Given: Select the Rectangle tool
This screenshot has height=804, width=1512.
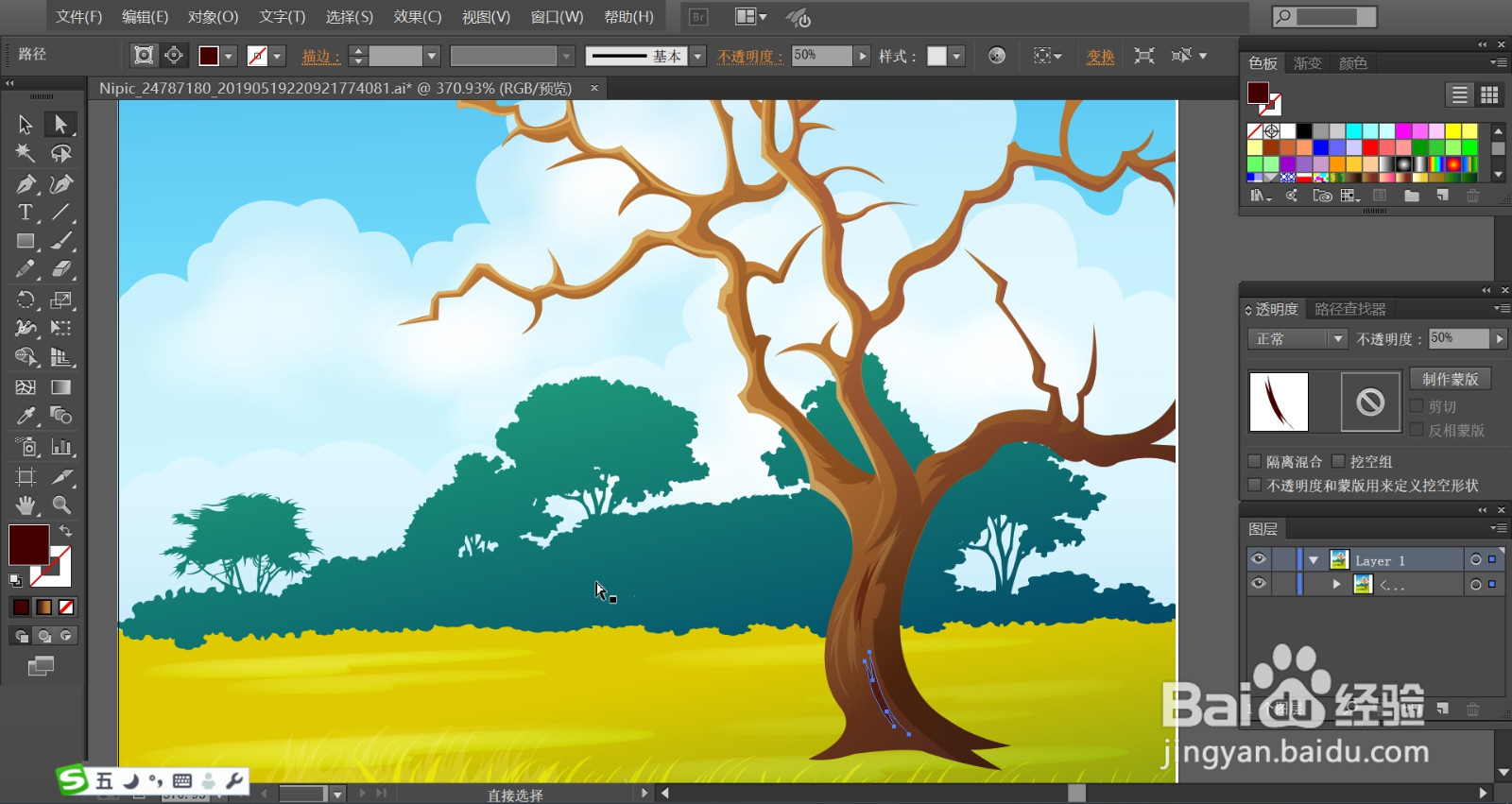Looking at the screenshot, I should [26, 242].
